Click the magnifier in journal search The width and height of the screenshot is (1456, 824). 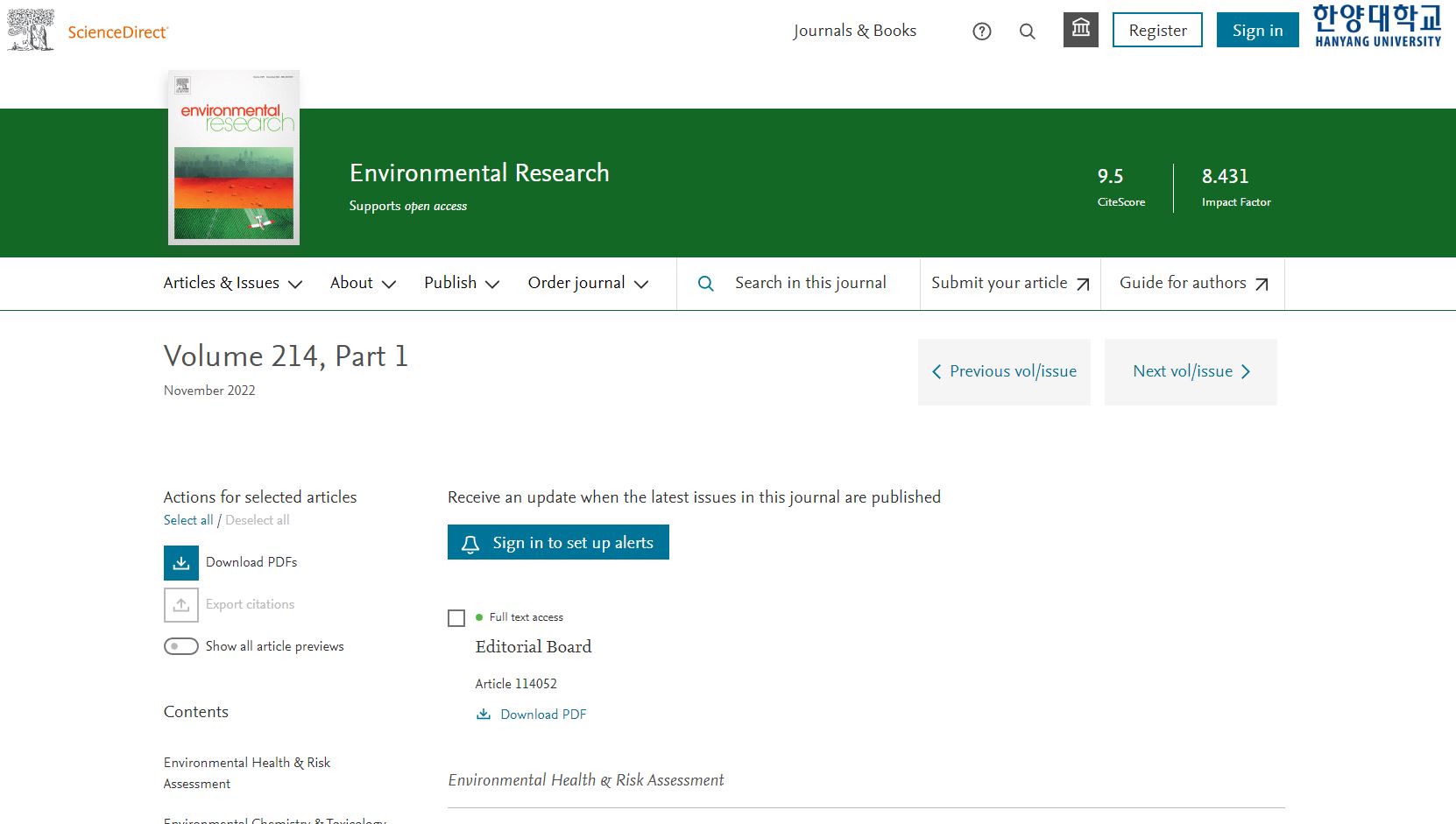click(x=706, y=284)
